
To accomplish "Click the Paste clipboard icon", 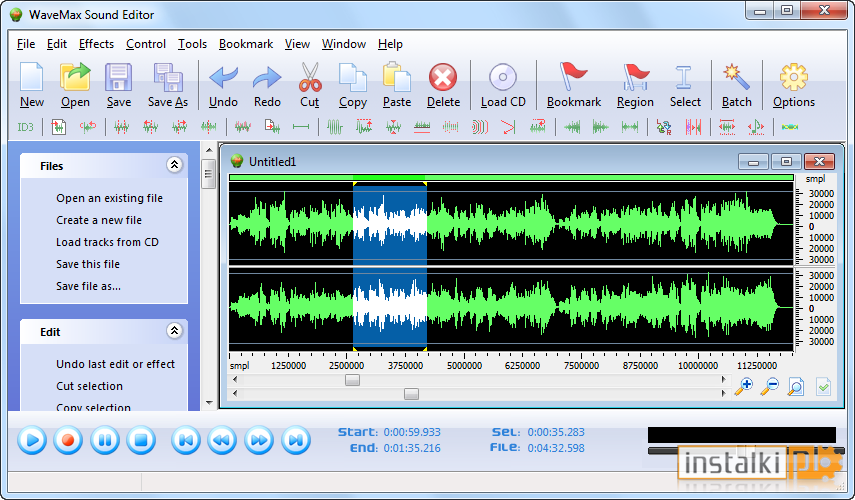I will click(396, 77).
